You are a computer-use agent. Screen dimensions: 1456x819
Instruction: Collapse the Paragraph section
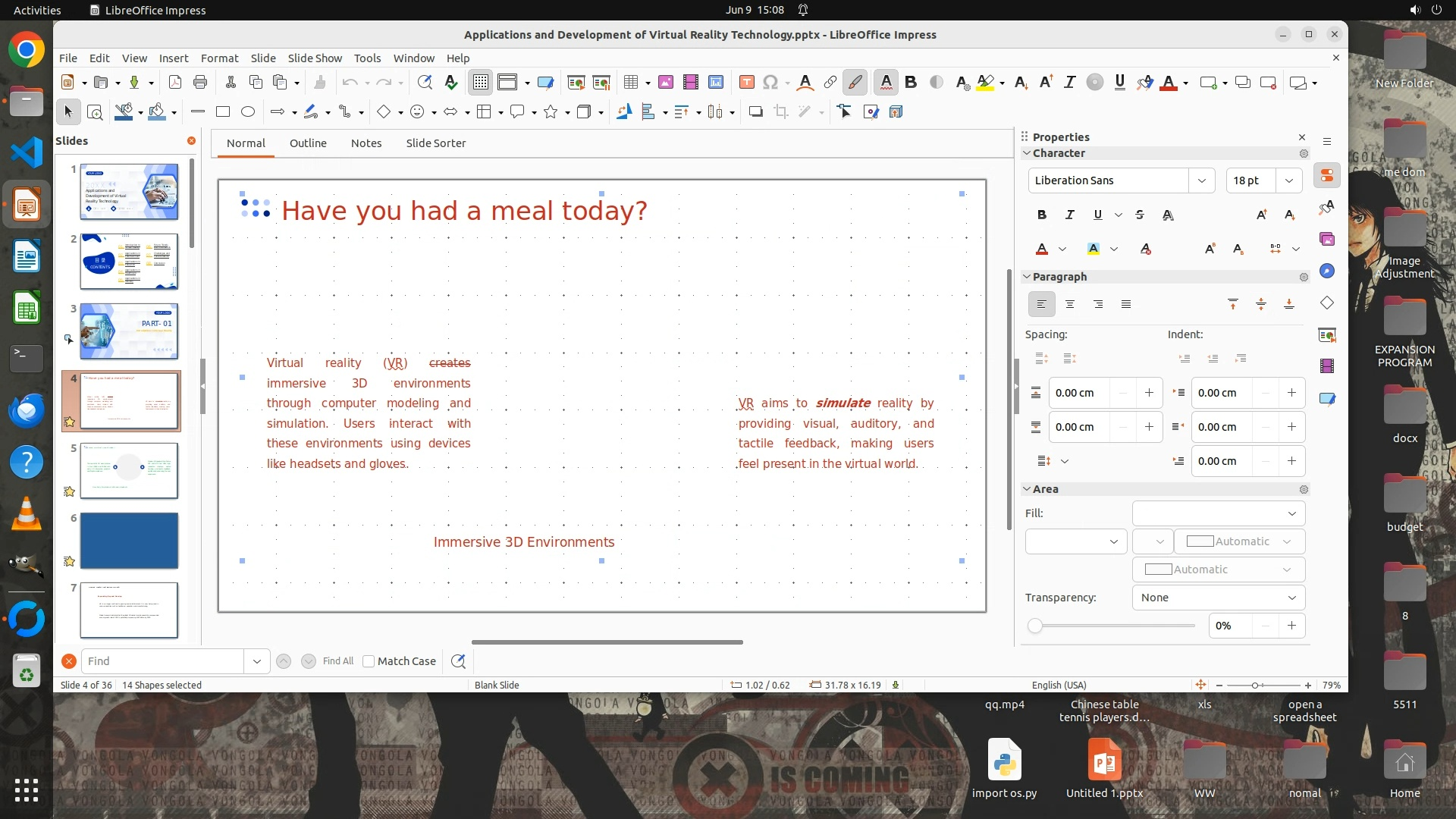[x=1027, y=277]
